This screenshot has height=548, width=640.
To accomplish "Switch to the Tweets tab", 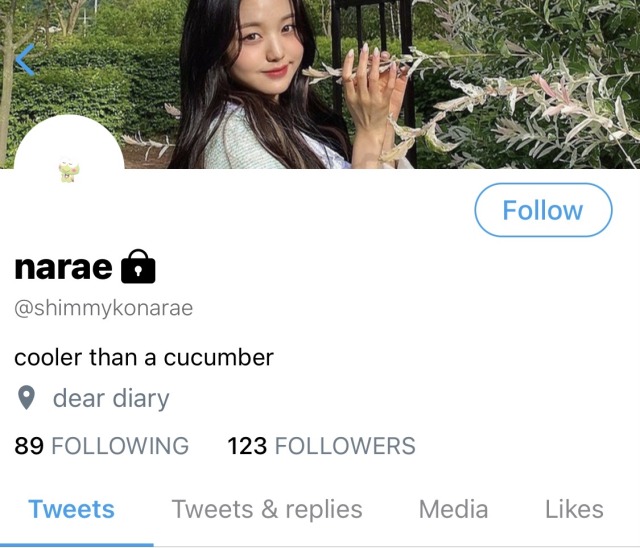I will (x=71, y=510).
